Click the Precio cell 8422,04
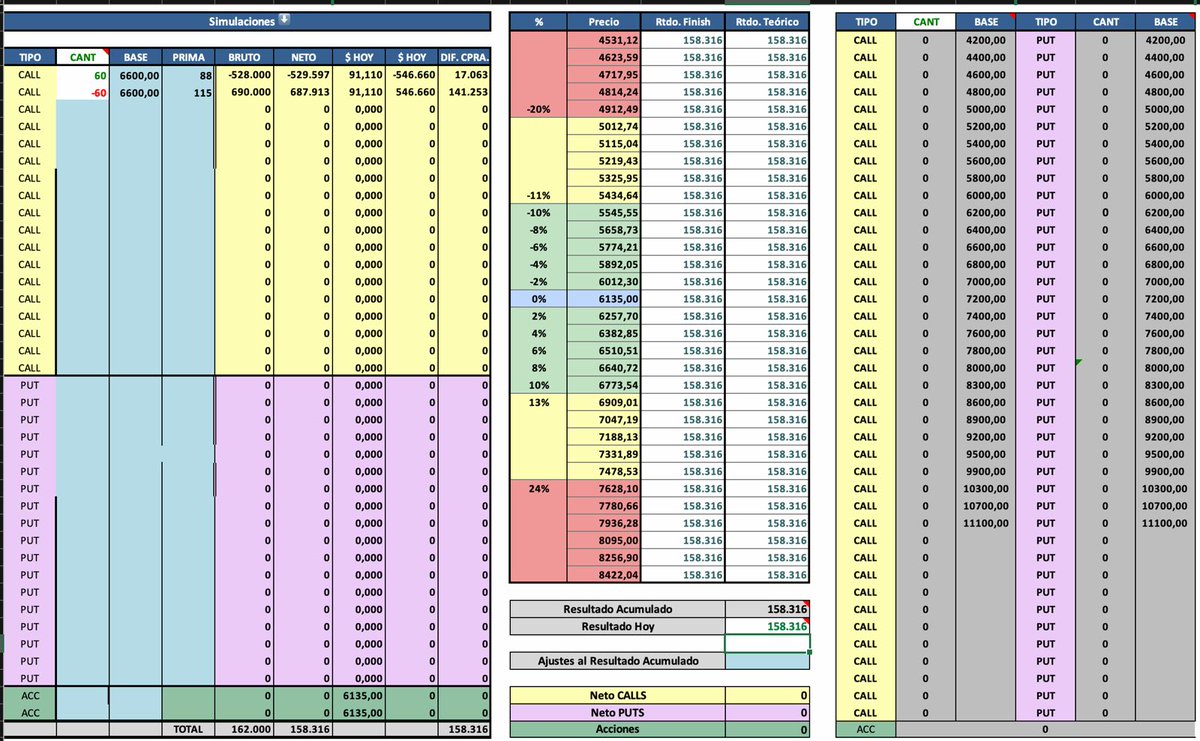 [604, 575]
